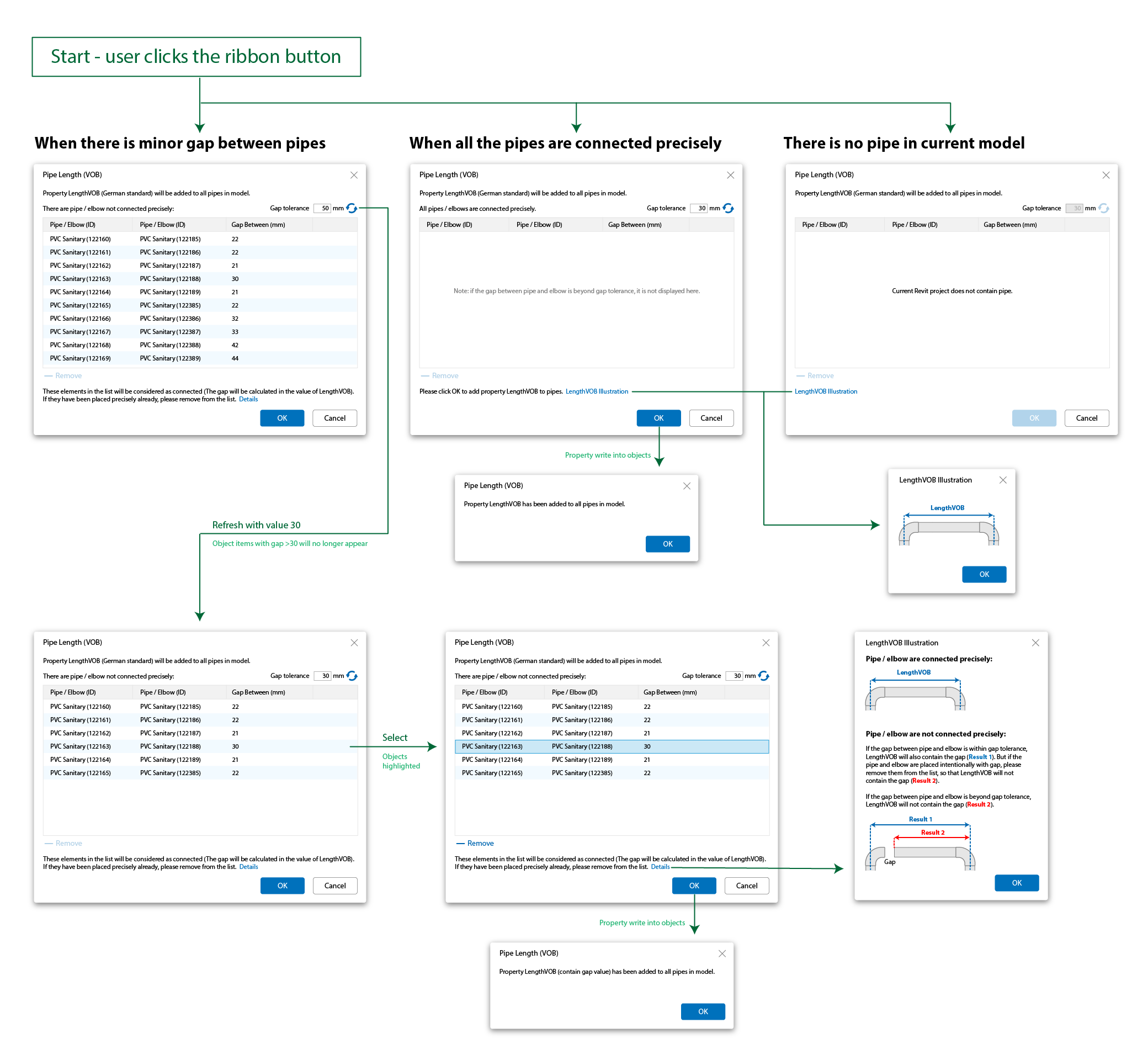The width and height of the screenshot is (1148, 1060).
Task: Click Gap tolerance field showing 50
Action: click(323, 208)
